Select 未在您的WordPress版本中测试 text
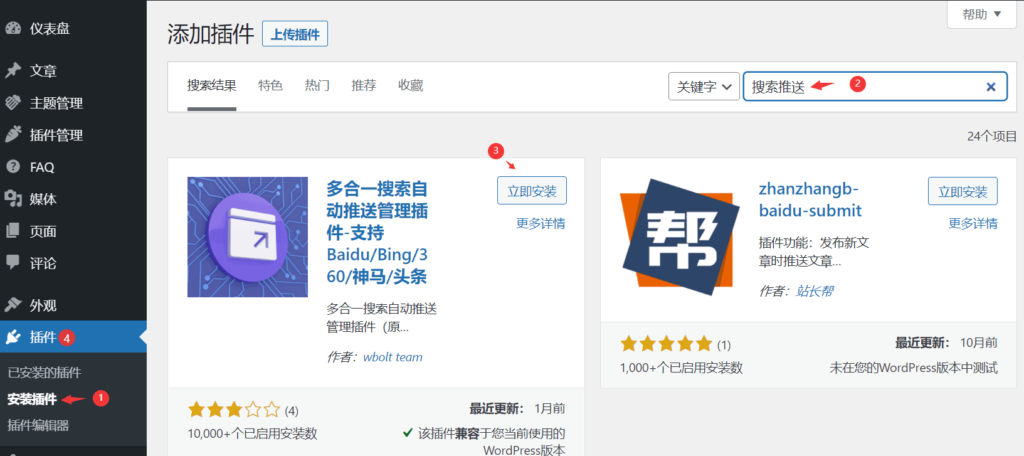The image size is (1024, 456). (x=914, y=368)
